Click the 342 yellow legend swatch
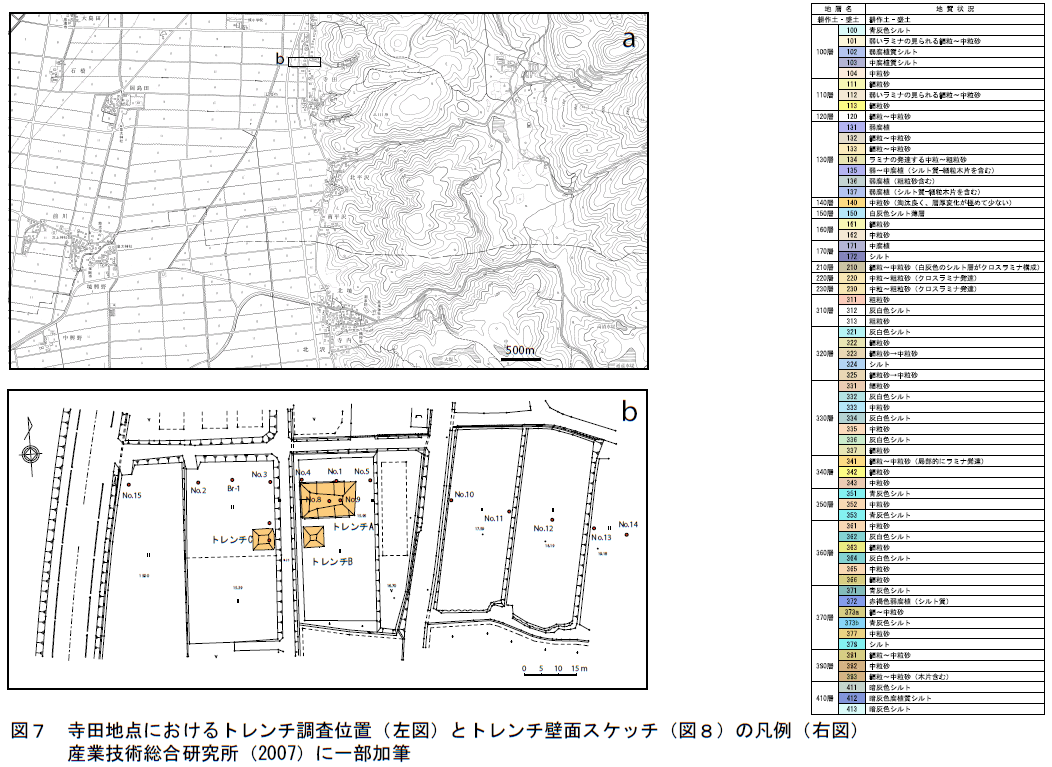1052x767 pixels. coord(851,472)
